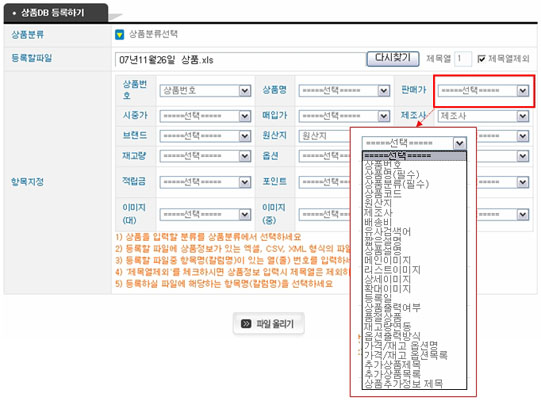
Task: Click the 제목열 number input field
Action: coord(463,59)
